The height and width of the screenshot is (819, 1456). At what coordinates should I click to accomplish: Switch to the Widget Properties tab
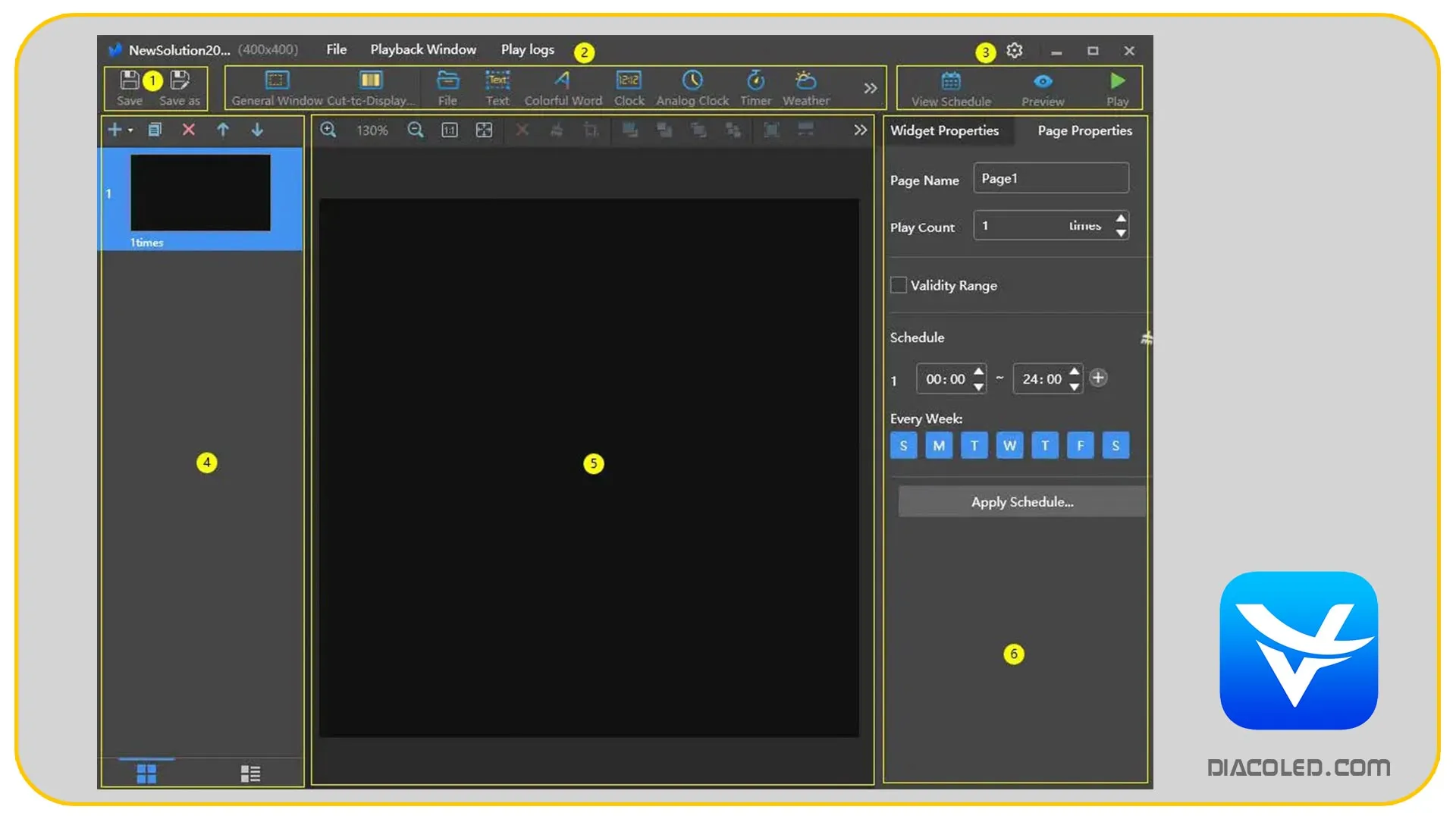pyautogui.click(x=944, y=130)
